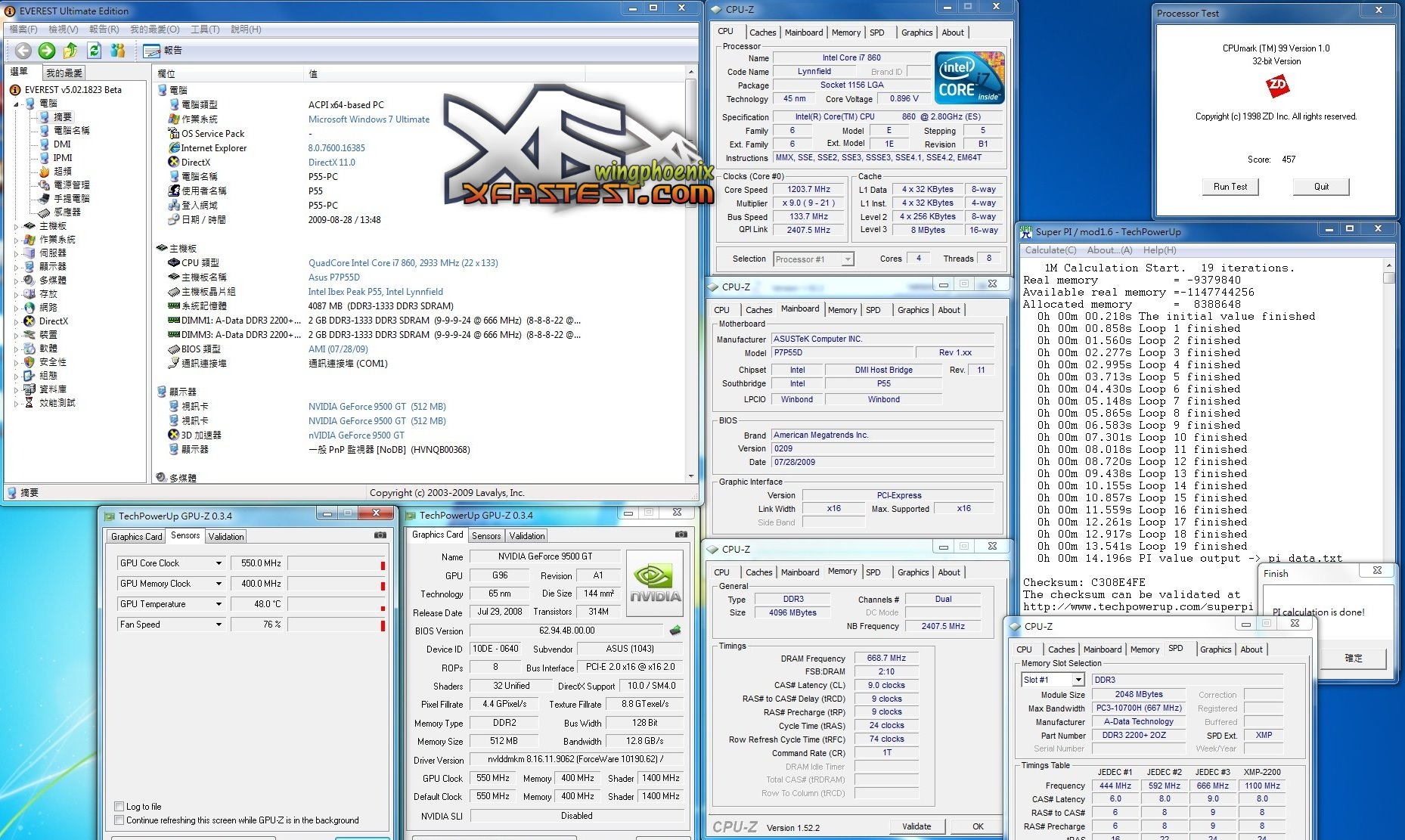Viewport: 1405px width, 840px height.
Task: Expand the DirectX tree node
Action: (x=17, y=321)
